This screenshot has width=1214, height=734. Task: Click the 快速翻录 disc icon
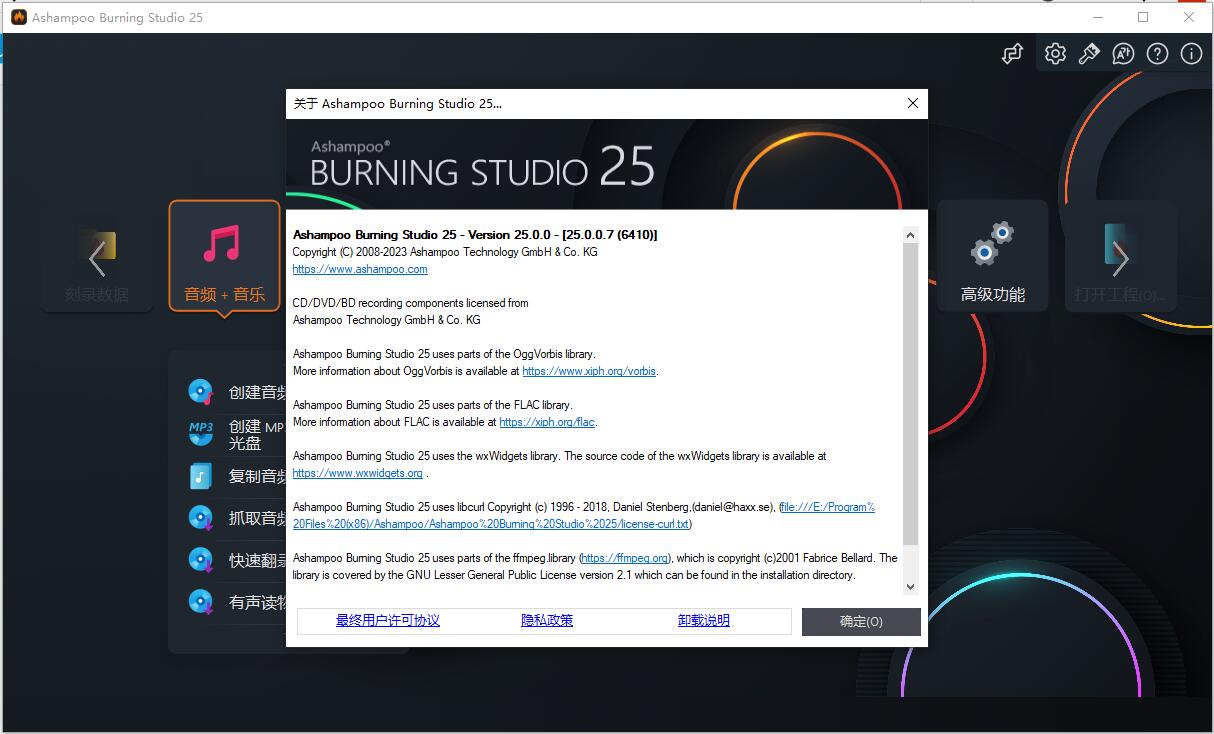pos(201,560)
